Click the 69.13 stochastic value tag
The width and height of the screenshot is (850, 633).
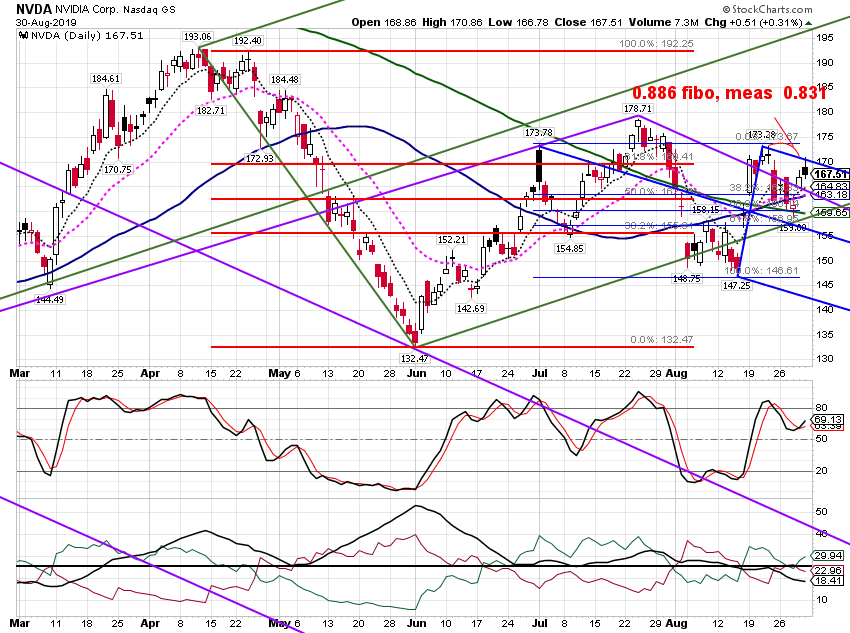coord(828,419)
